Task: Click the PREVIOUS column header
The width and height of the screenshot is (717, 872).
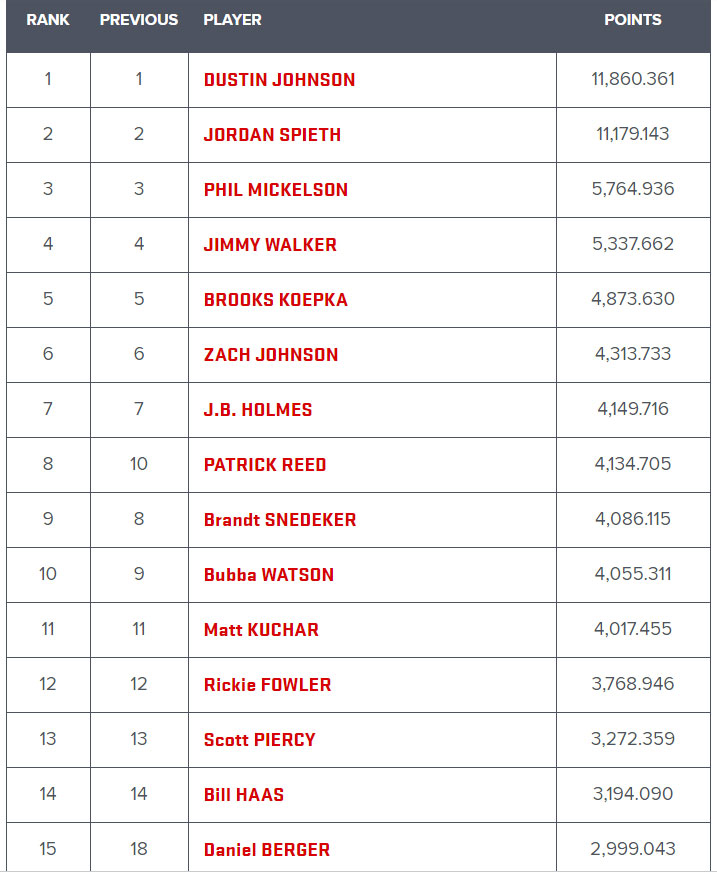Action: pyautogui.click(x=139, y=20)
